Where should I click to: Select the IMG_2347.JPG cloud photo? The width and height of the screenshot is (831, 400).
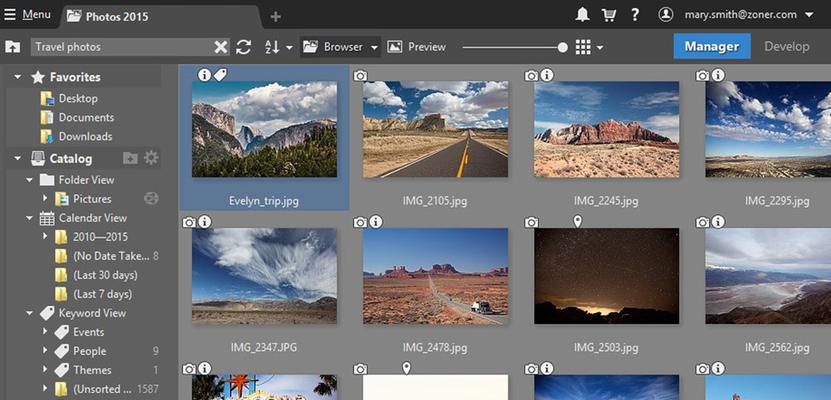point(264,276)
